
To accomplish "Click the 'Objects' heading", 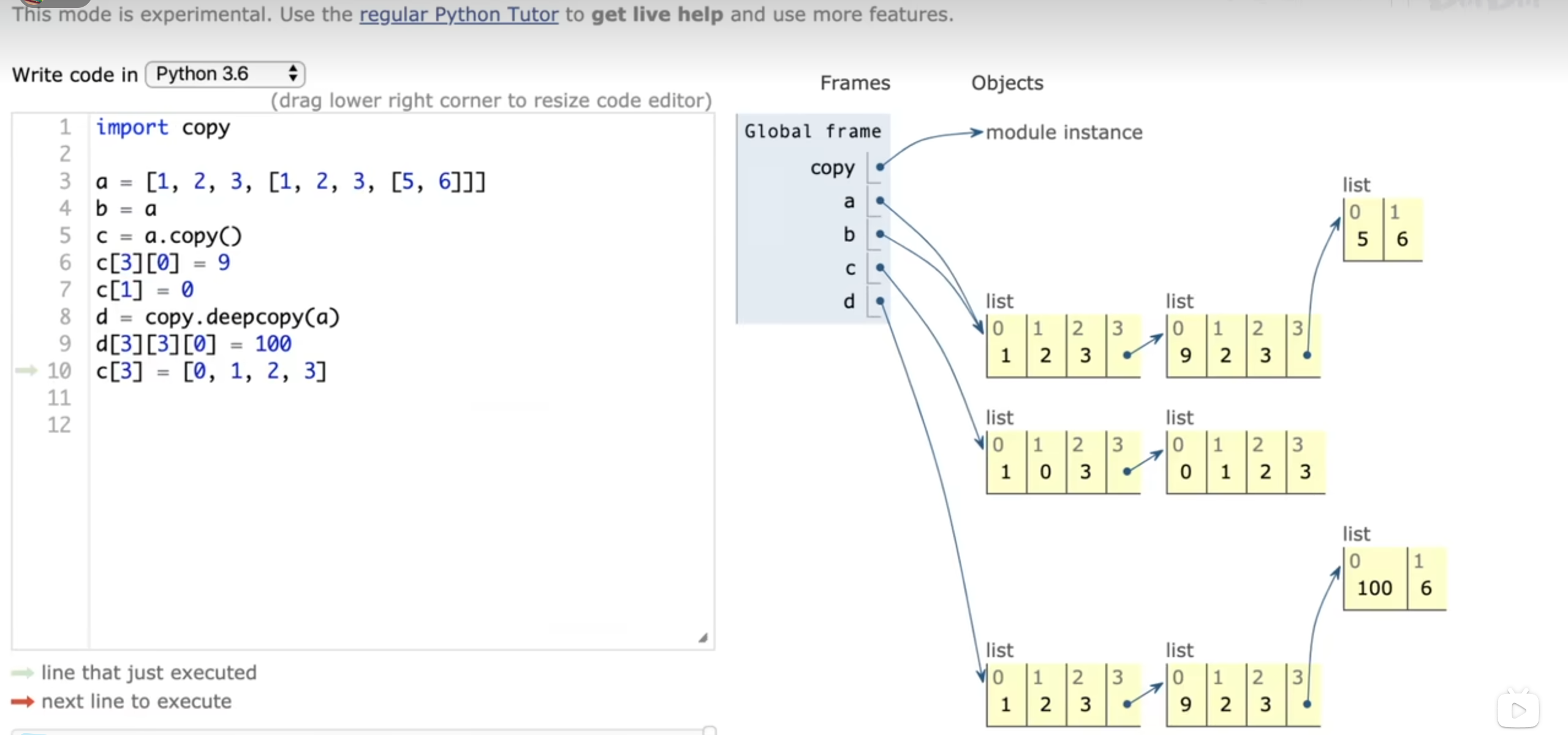I will pyautogui.click(x=1007, y=83).
